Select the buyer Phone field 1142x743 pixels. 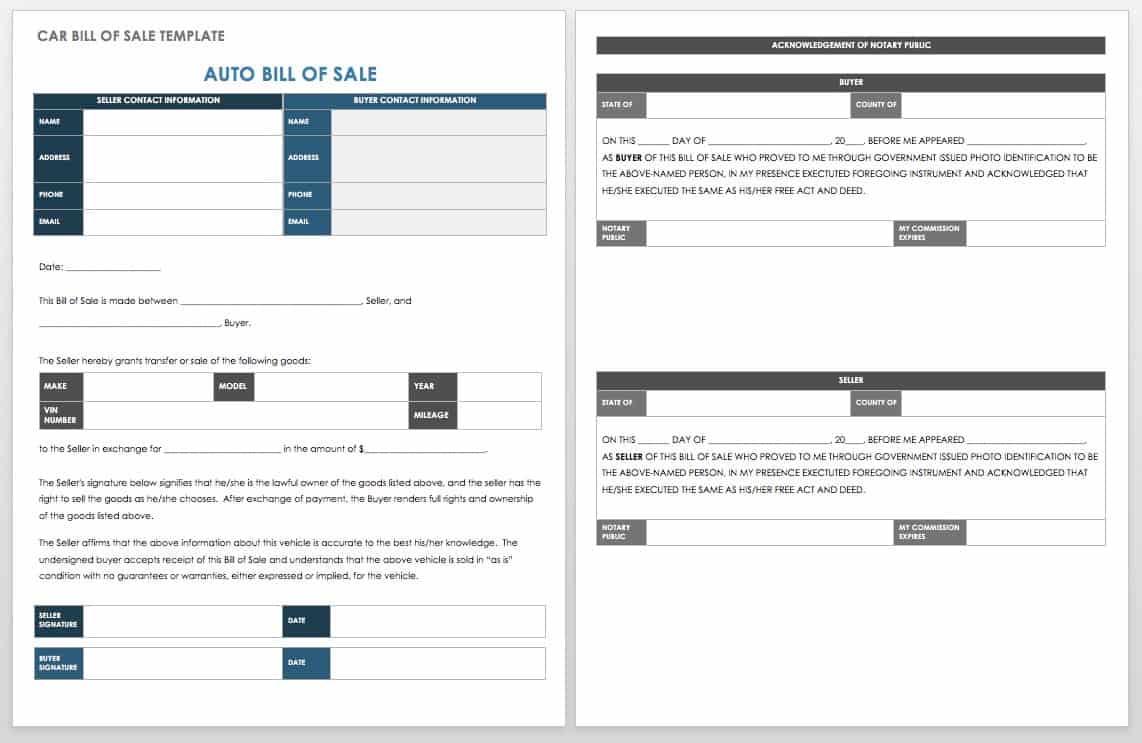(x=438, y=195)
